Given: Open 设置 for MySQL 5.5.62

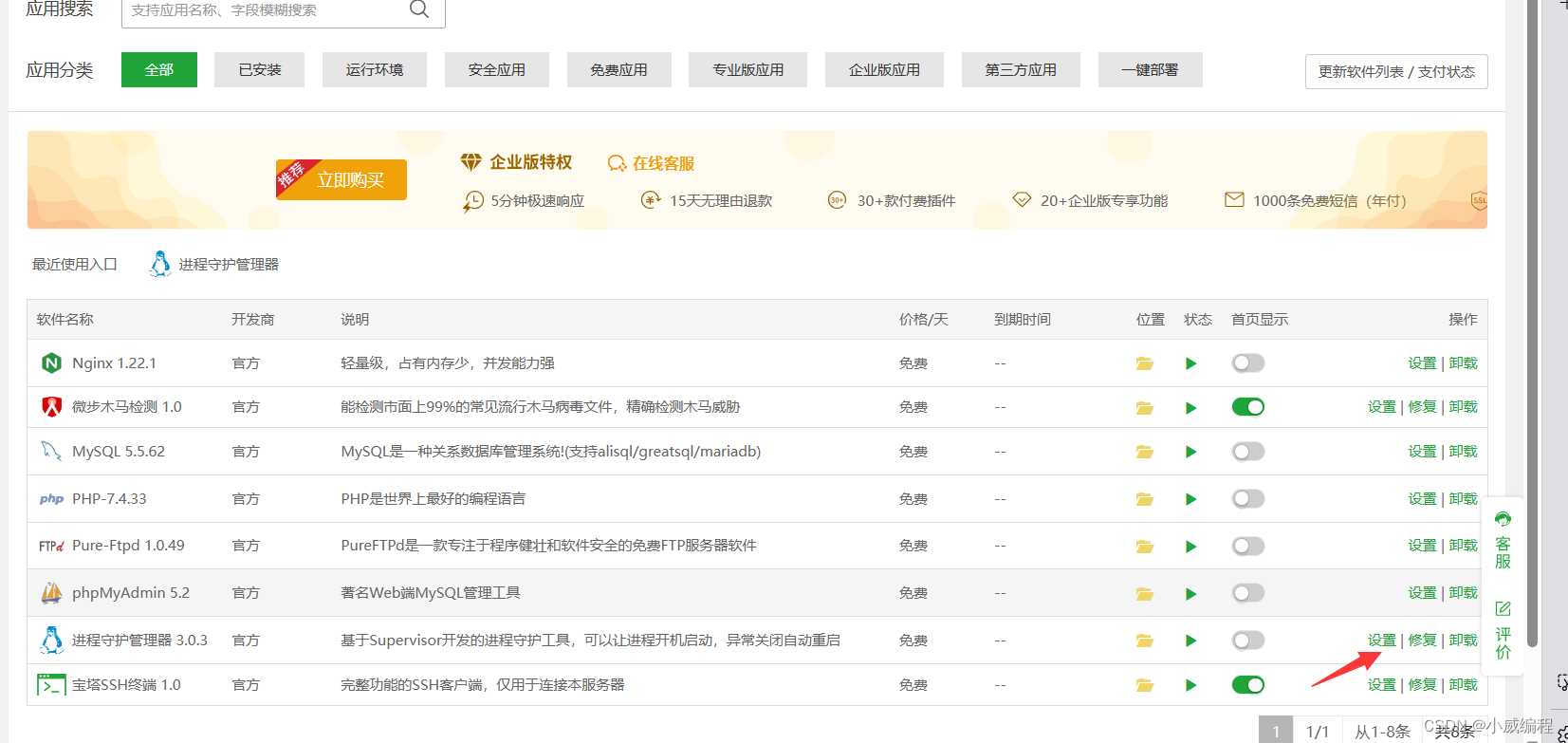Looking at the screenshot, I should click(1423, 452).
